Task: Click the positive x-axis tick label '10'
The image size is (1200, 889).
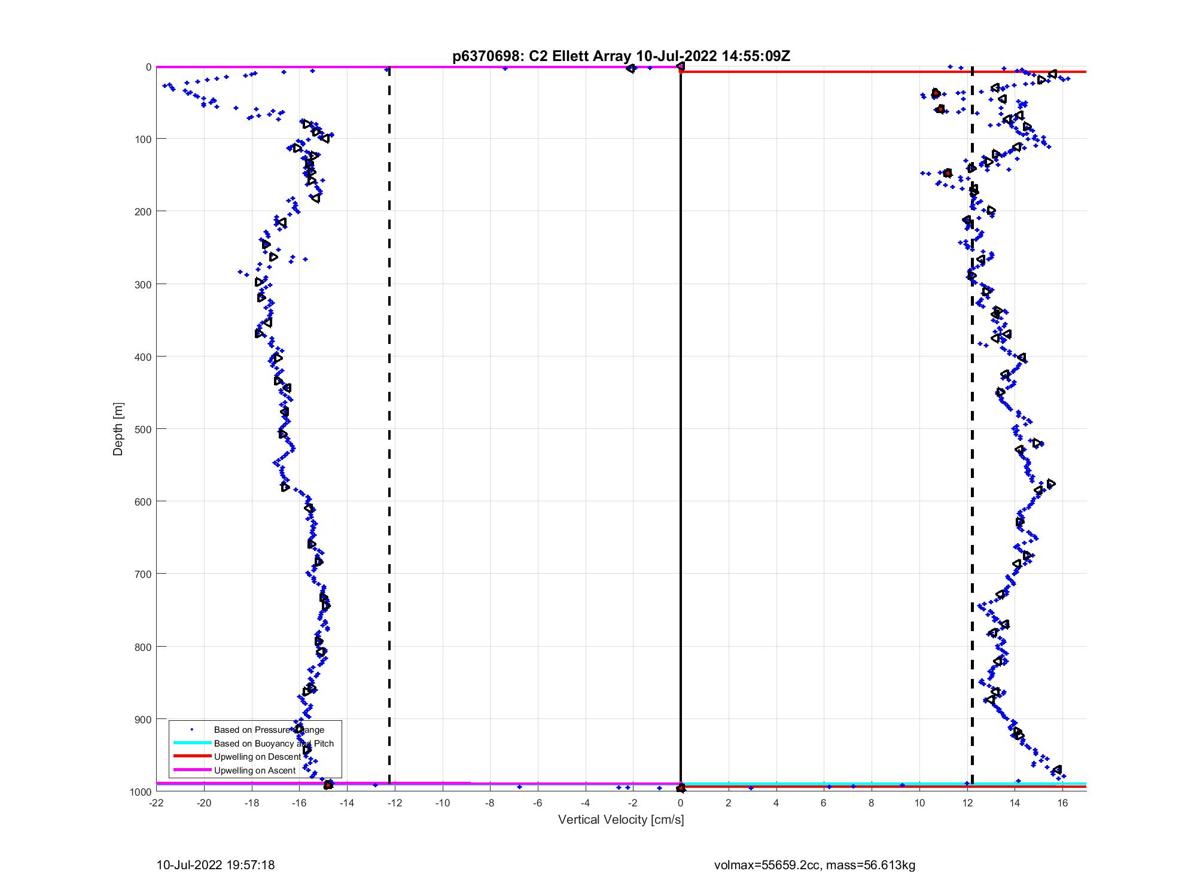Action: [x=919, y=802]
